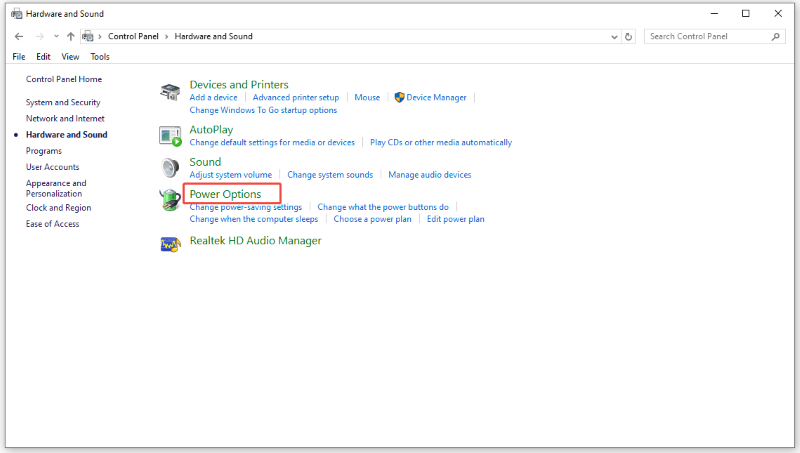Click Adjust system volume
The height and width of the screenshot is (453, 800).
click(x=231, y=175)
